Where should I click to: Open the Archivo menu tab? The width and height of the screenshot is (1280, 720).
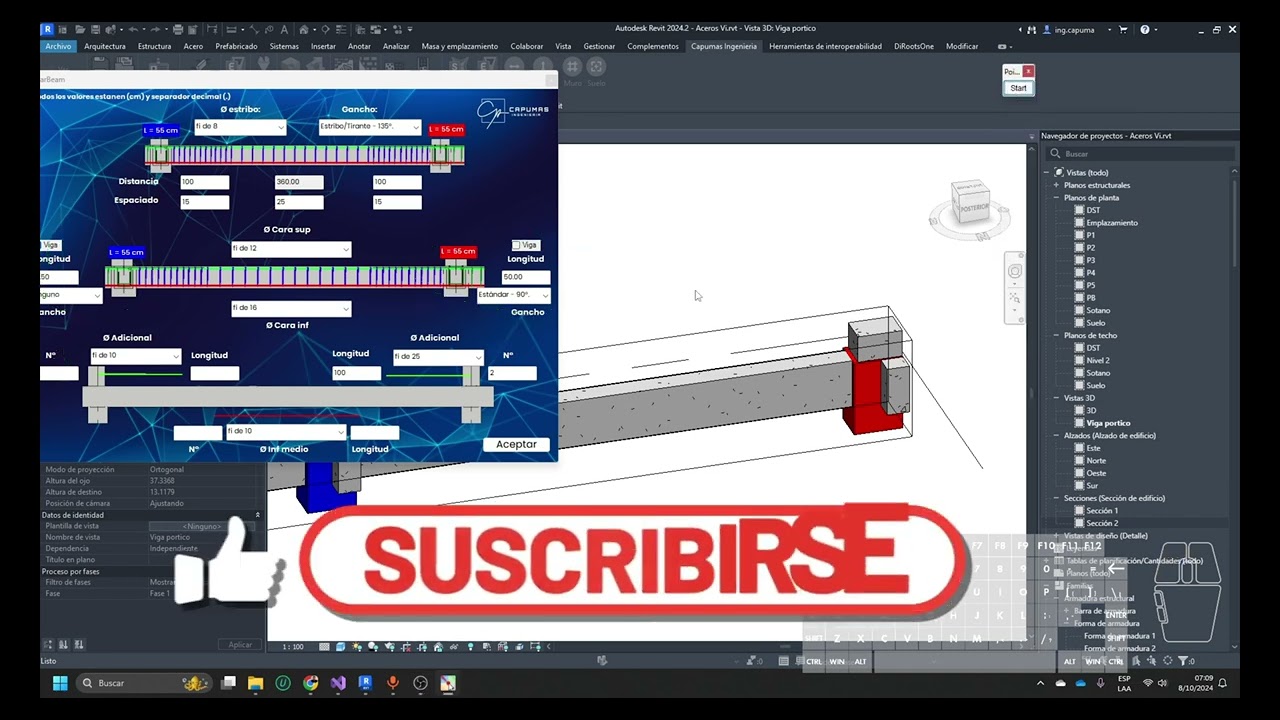[x=58, y=46]
